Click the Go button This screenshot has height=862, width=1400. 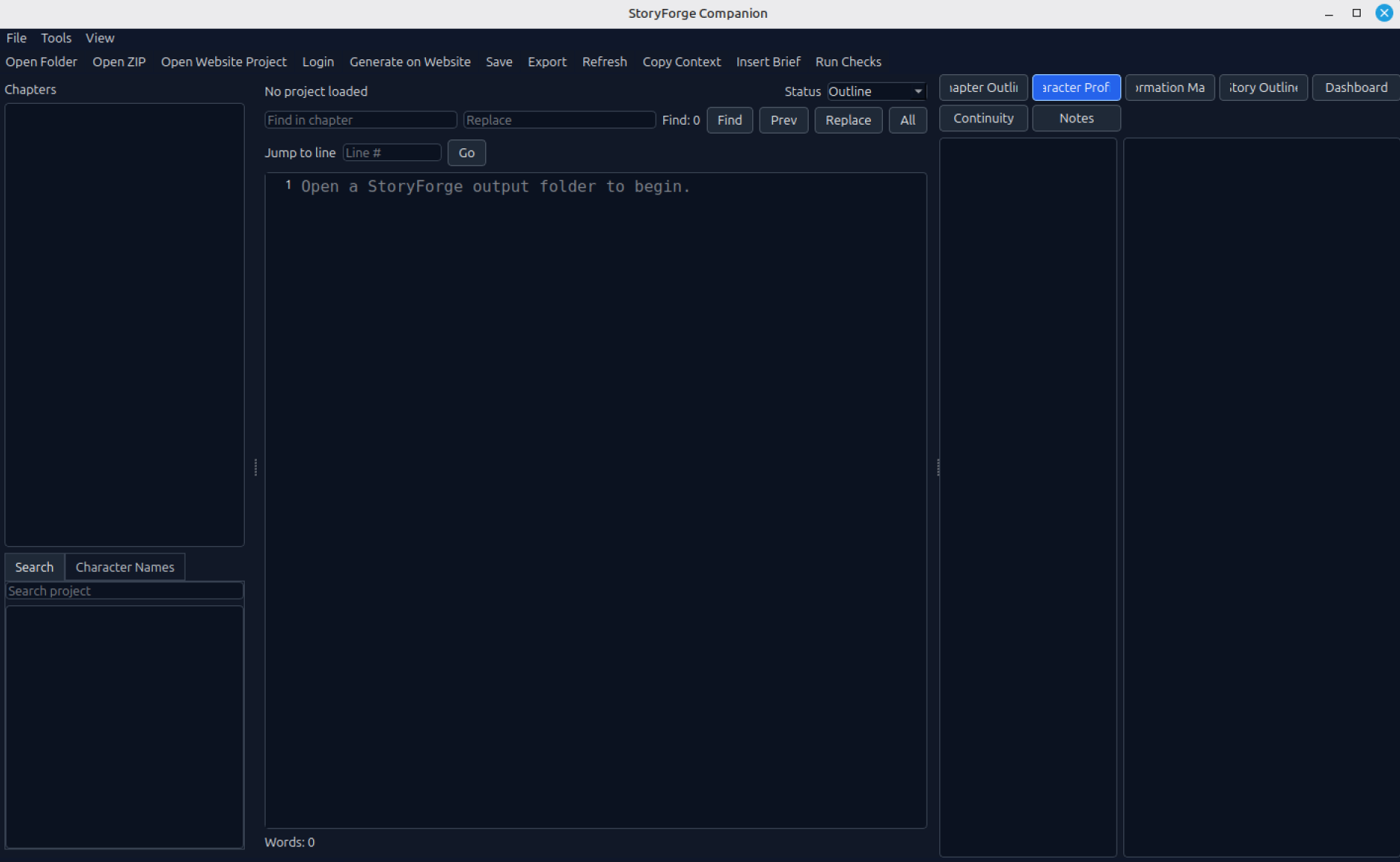click(x=467, y=153)
